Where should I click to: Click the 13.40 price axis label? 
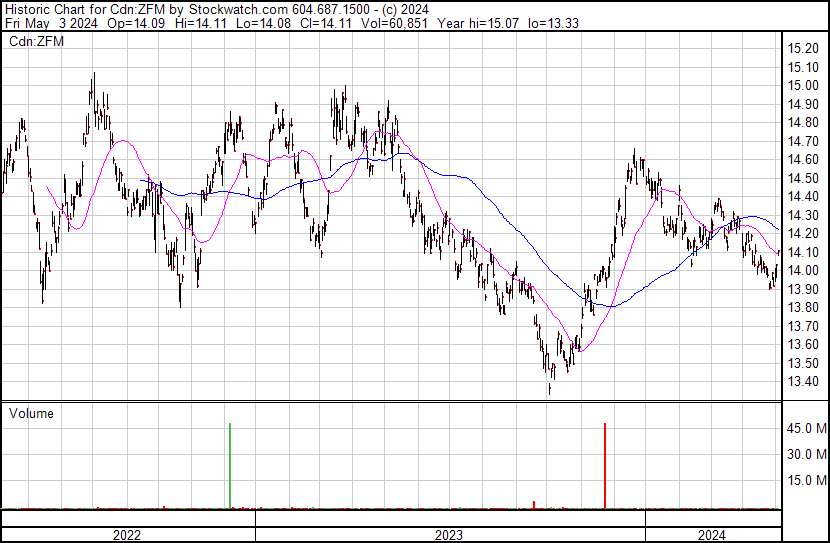click(803, 382)
